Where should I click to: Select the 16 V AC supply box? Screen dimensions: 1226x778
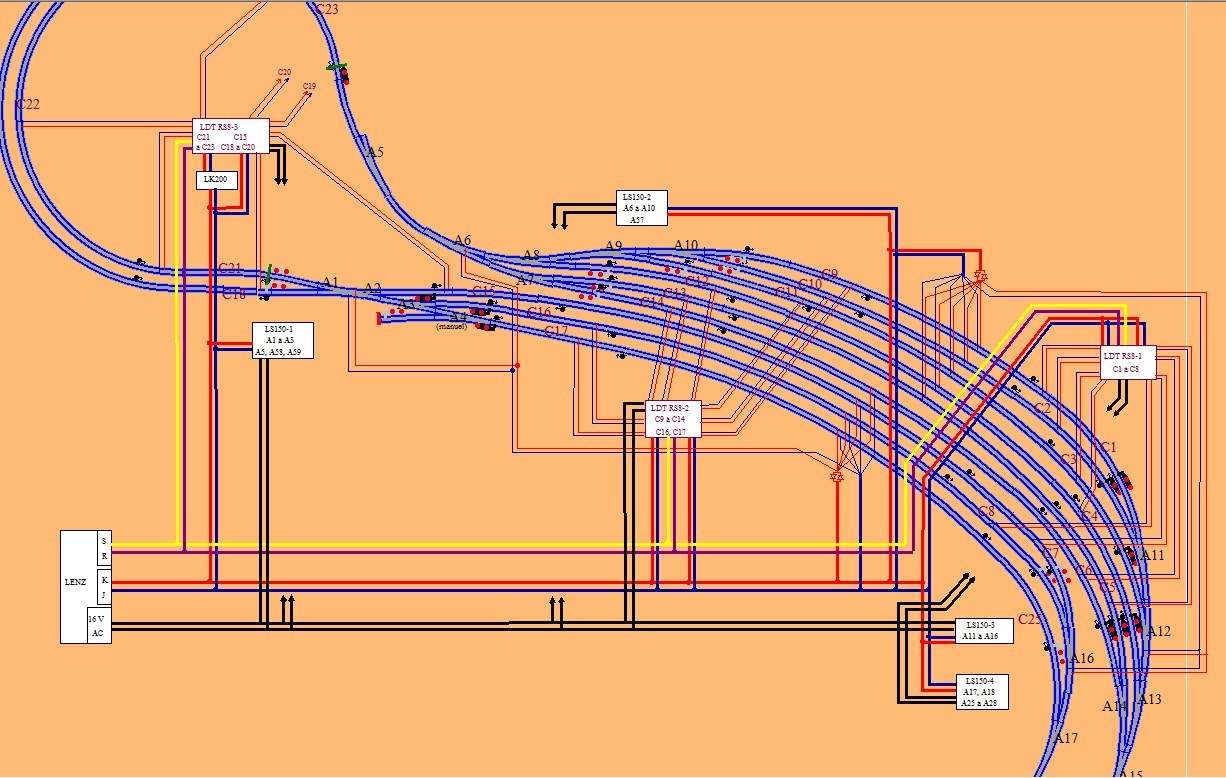98,626
